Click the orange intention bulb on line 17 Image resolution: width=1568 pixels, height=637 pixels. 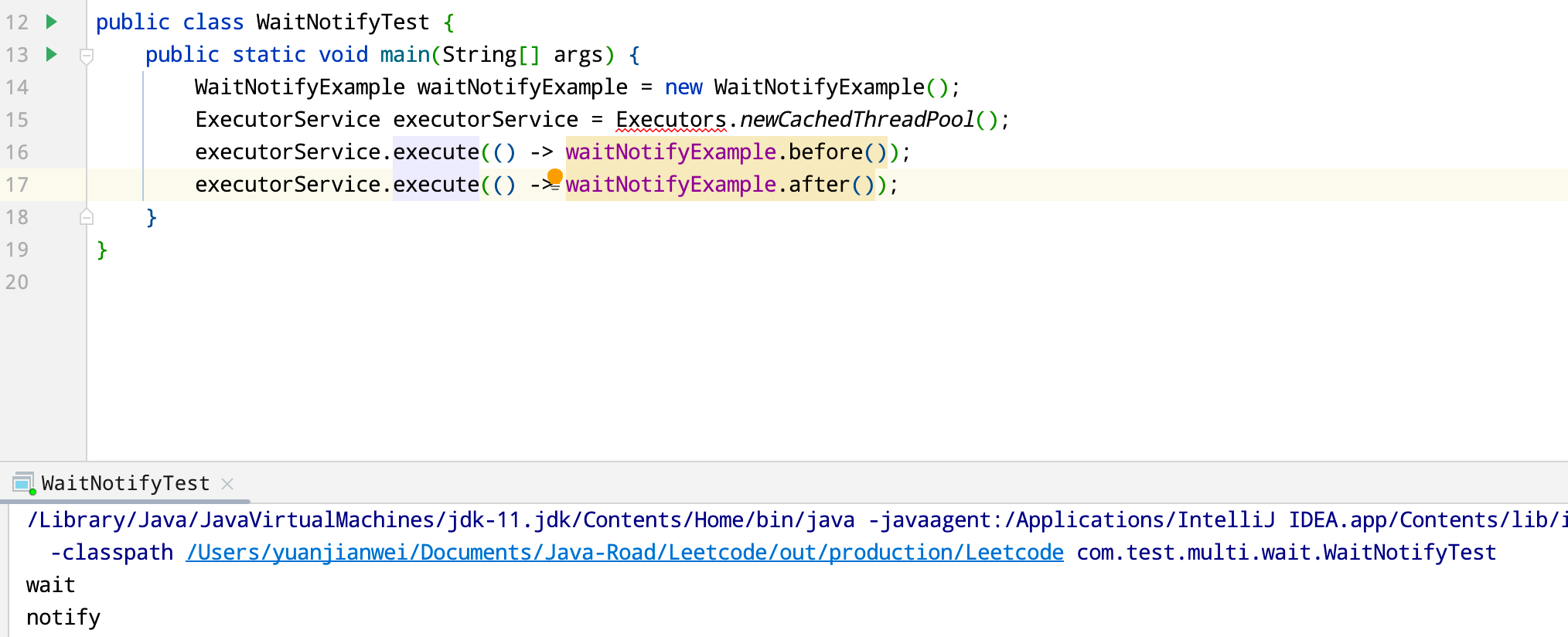[x=554, y=177]
